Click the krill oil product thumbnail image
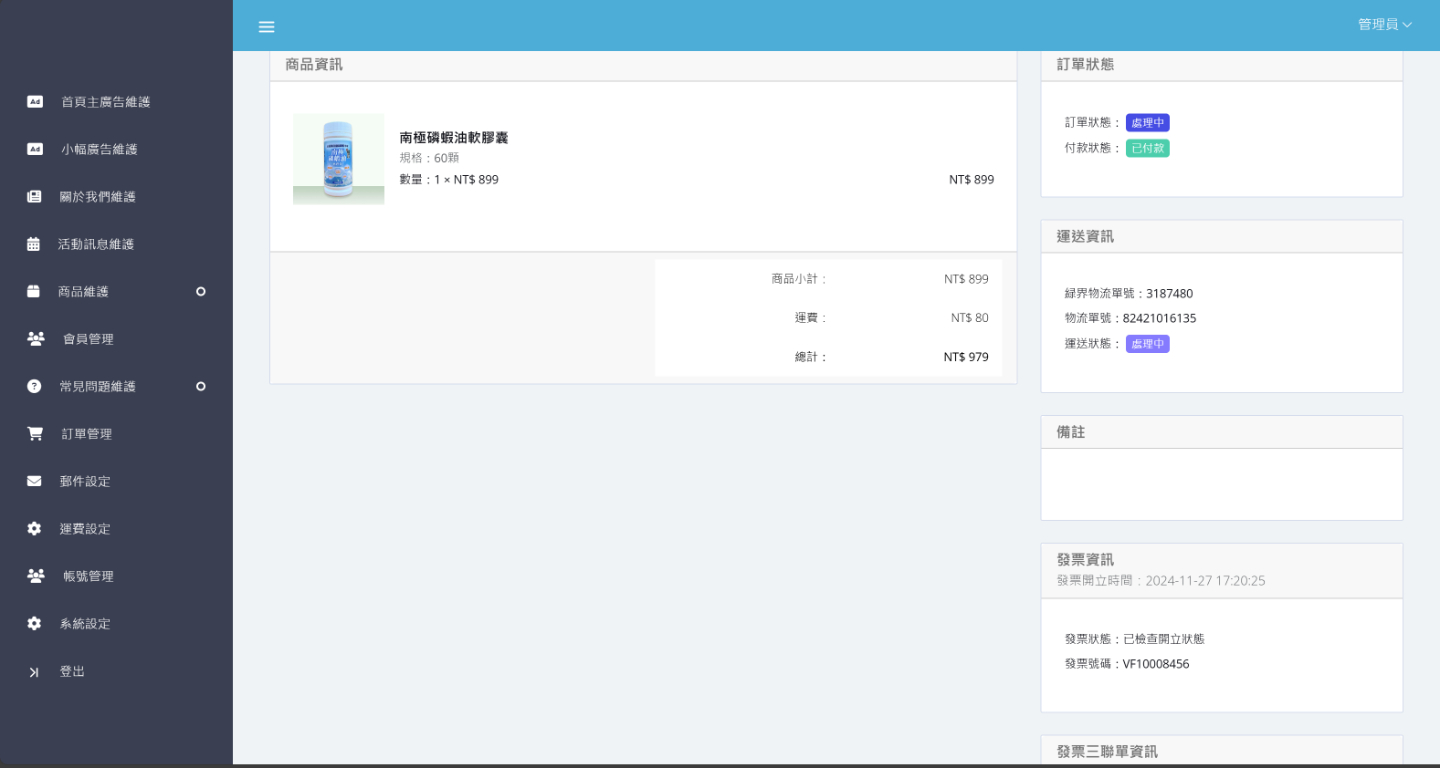The width and height of the screenshot is (1440, 768). pos(338,159)
